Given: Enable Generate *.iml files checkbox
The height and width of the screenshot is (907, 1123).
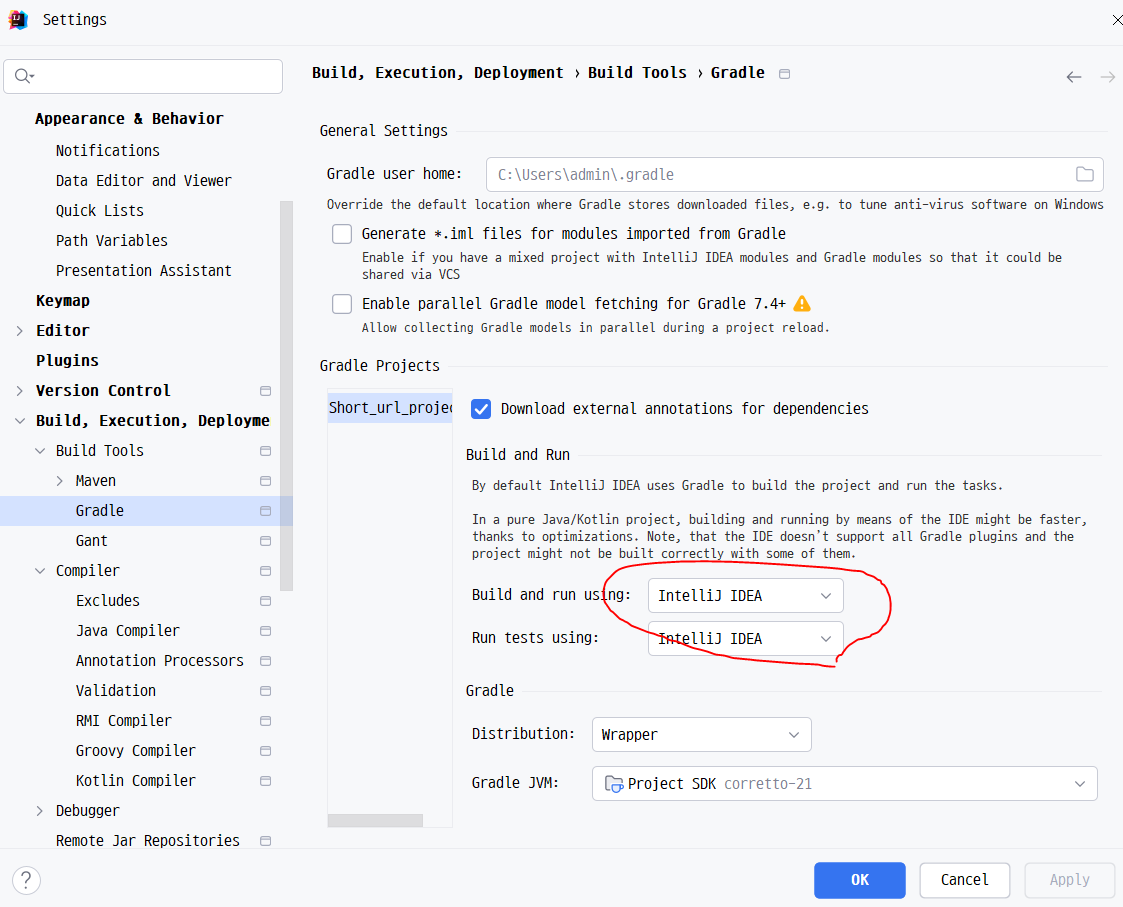Looking at the screenshot, I should tap(342, 234).
